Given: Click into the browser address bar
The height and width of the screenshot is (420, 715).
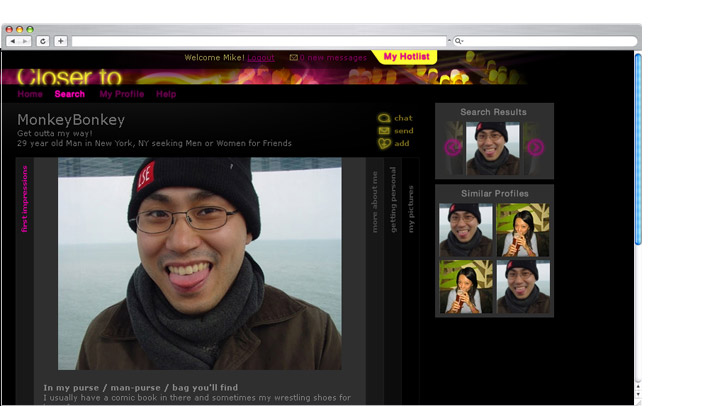Looking at the screenshot, I should (x=259, y=41).
